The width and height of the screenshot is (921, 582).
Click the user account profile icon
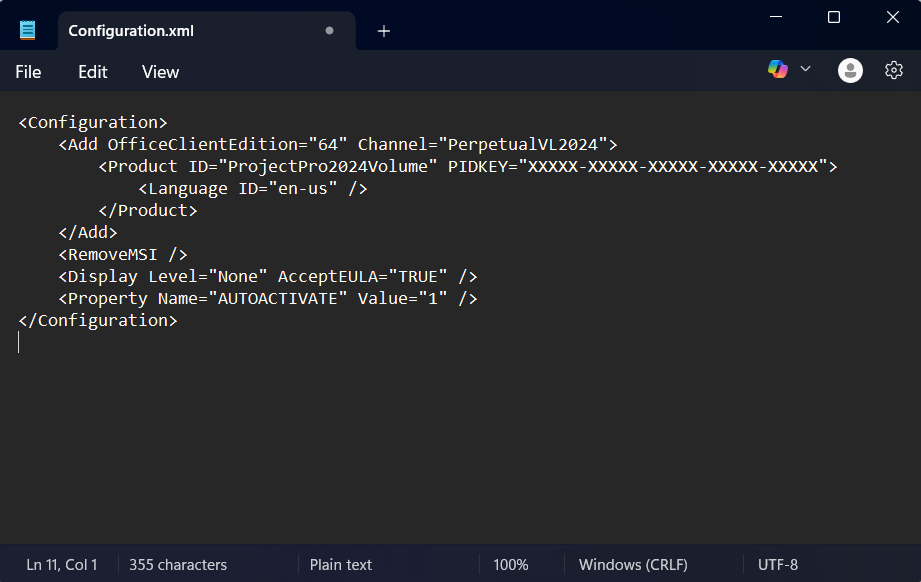[850, 70]
